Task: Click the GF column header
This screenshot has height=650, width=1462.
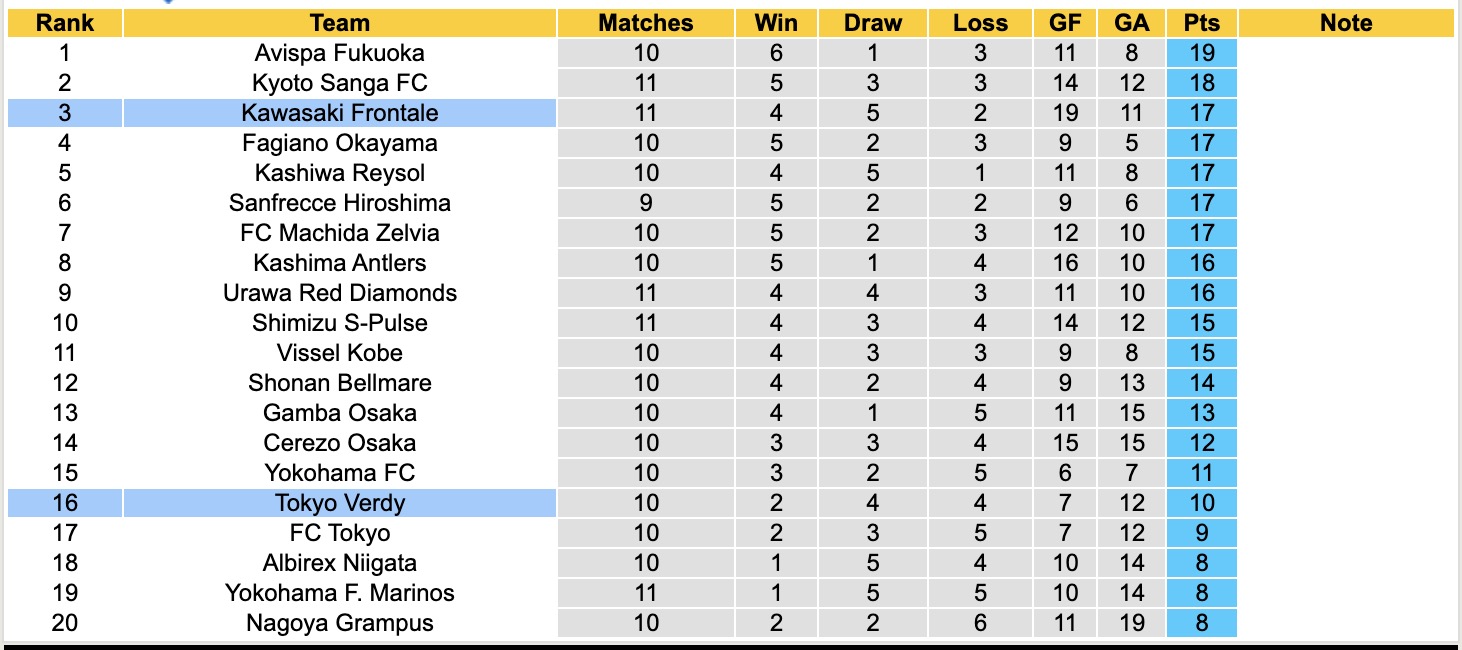Action: click(1065, 23)
